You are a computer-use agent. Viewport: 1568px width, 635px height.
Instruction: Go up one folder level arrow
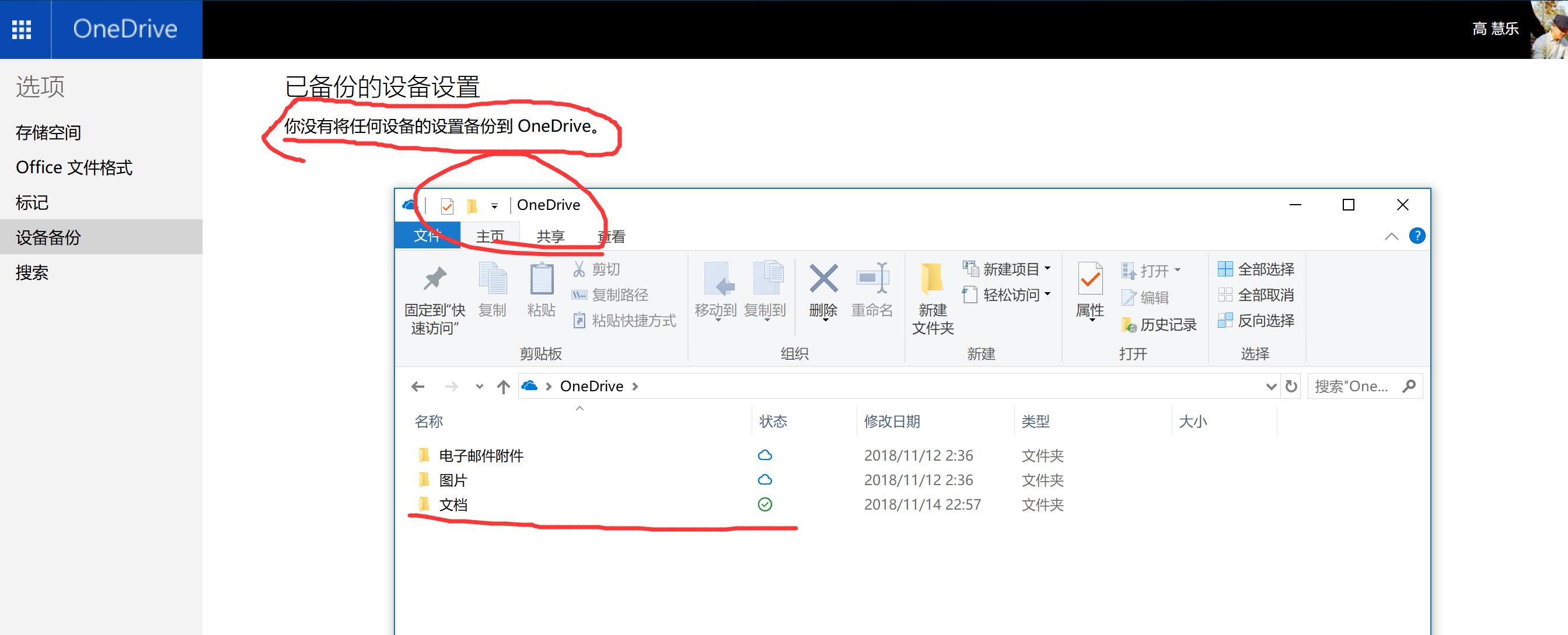504,386
